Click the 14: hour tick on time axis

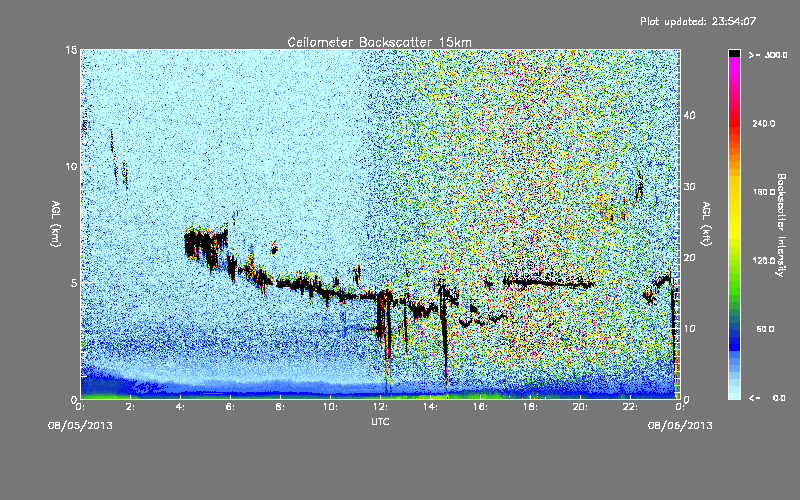click(430, 407)
